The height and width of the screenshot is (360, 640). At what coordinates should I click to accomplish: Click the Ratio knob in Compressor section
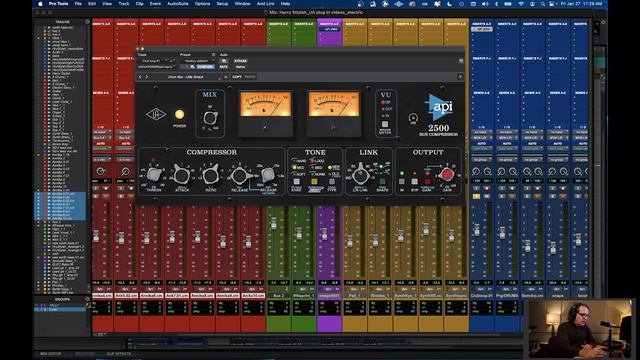(210, 175)
